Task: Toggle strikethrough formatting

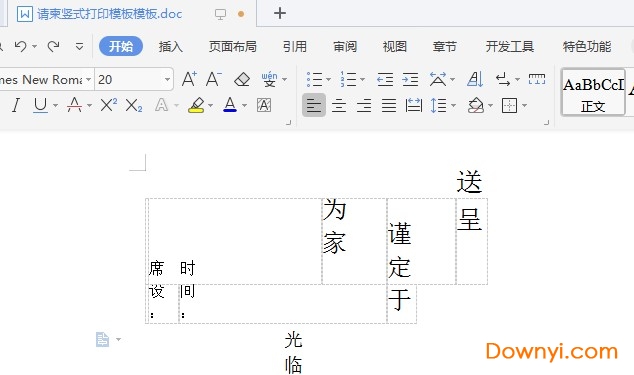Action: 74,105
